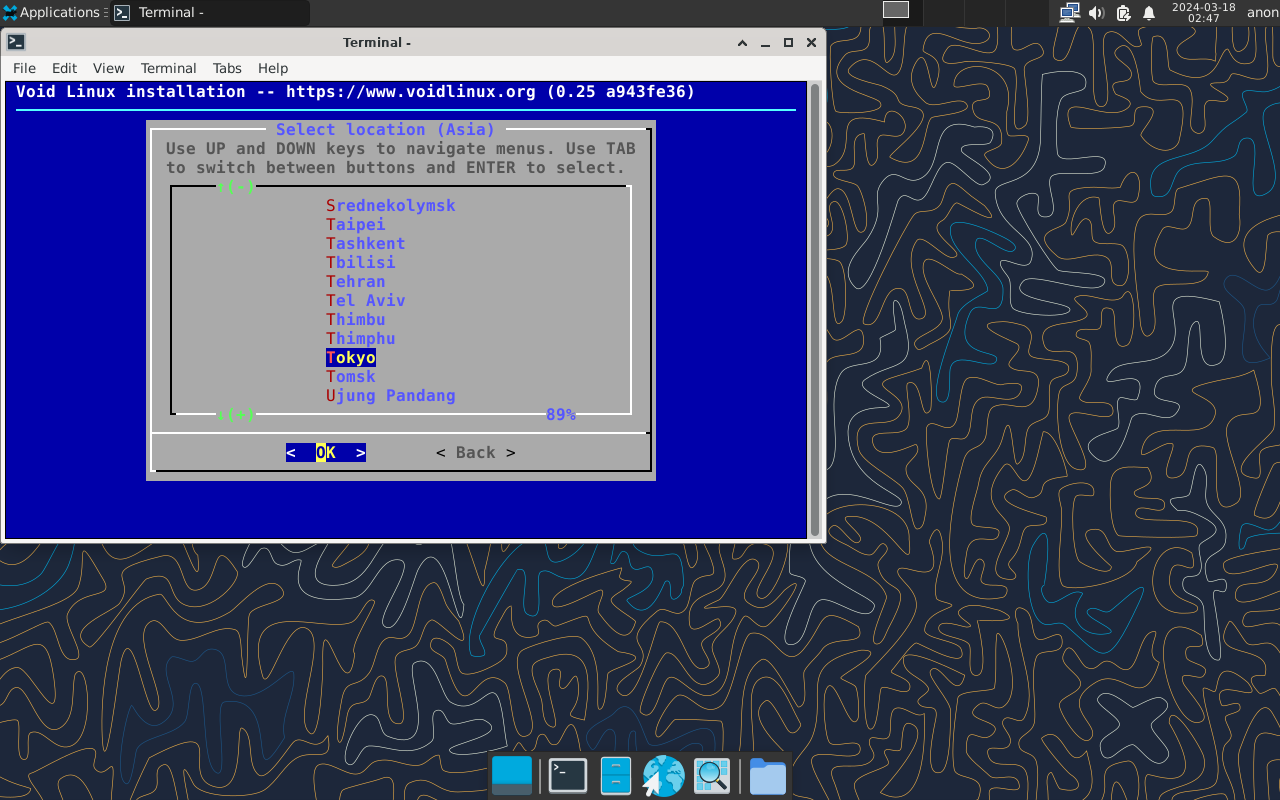Screen dimensions: 1280x800
Task: Click the window shade up-arrow title button
Action: coord(742,43)
